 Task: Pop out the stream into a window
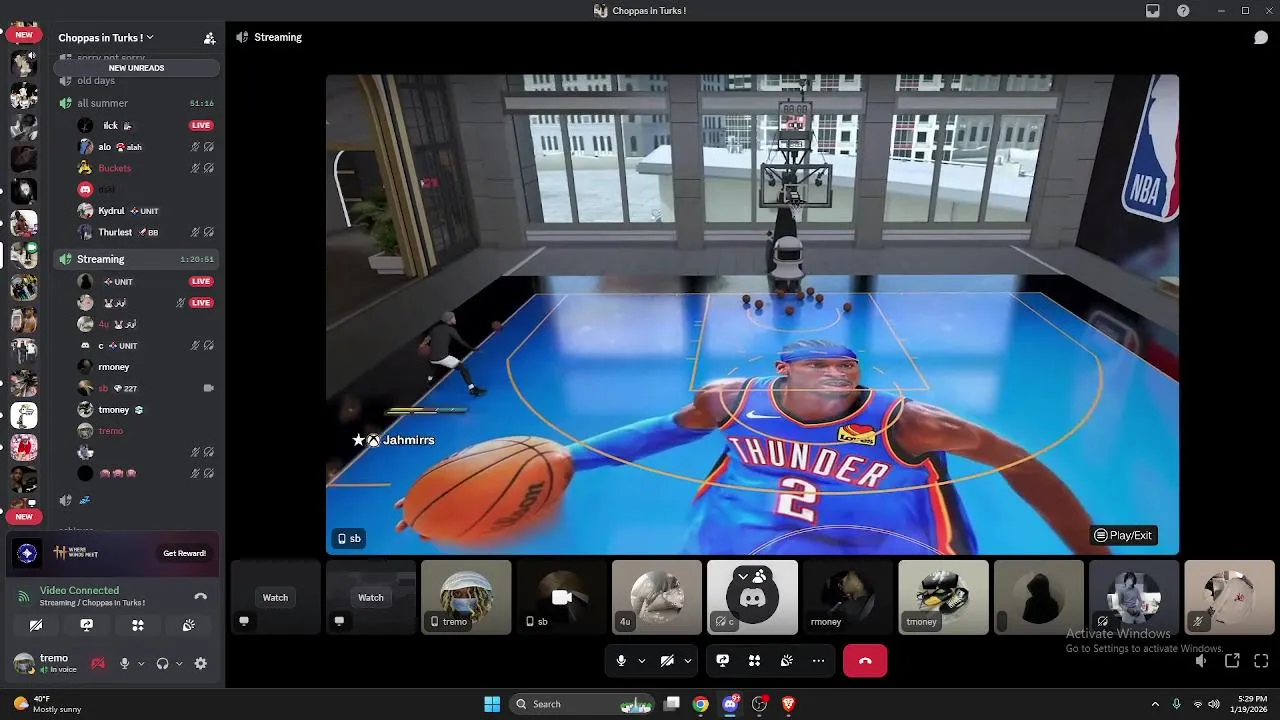click(x=1232, y=660)
